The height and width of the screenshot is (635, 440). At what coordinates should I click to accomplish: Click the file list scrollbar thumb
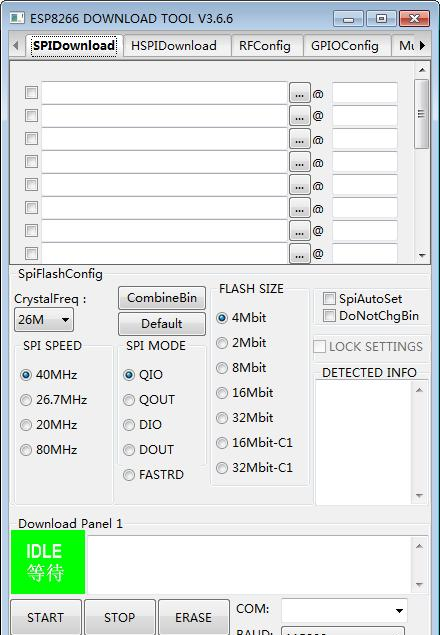point(422,114)
